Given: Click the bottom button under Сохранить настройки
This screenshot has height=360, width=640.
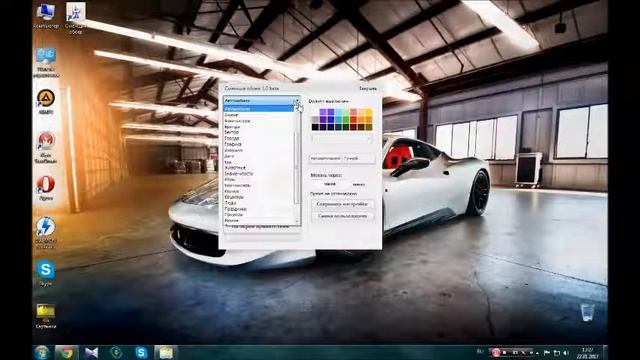Looking at the screenshot, I should [342, 216].
